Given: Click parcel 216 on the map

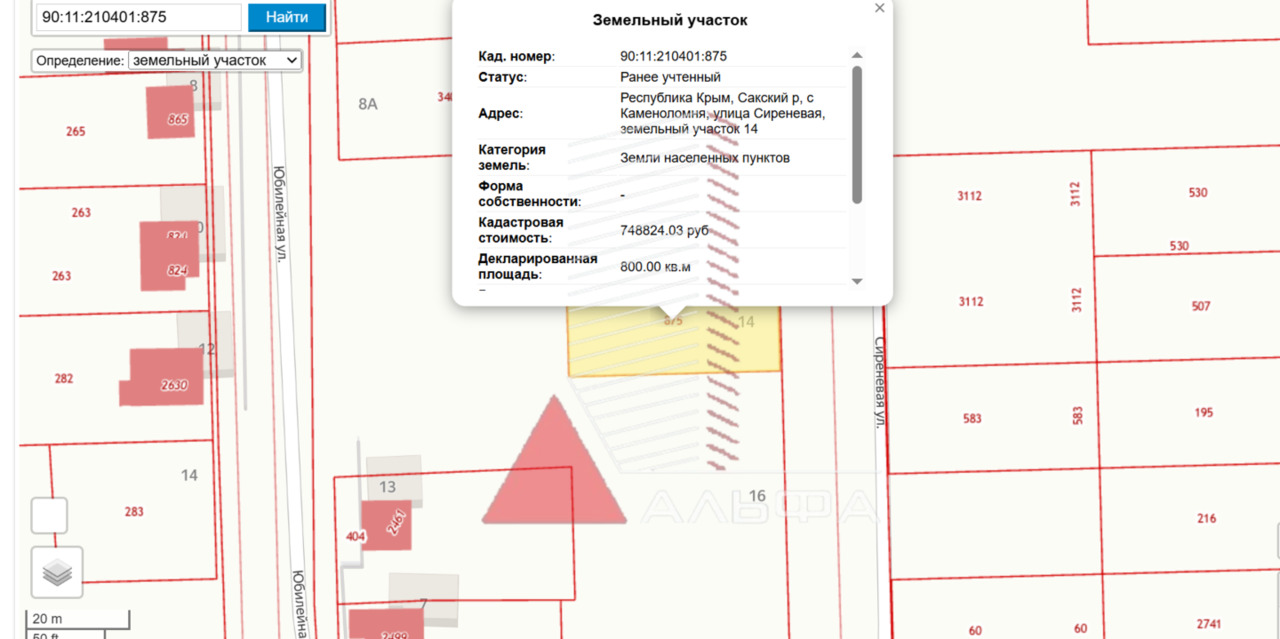Looking at the screenshot, I should click(x=1206, y=518).
